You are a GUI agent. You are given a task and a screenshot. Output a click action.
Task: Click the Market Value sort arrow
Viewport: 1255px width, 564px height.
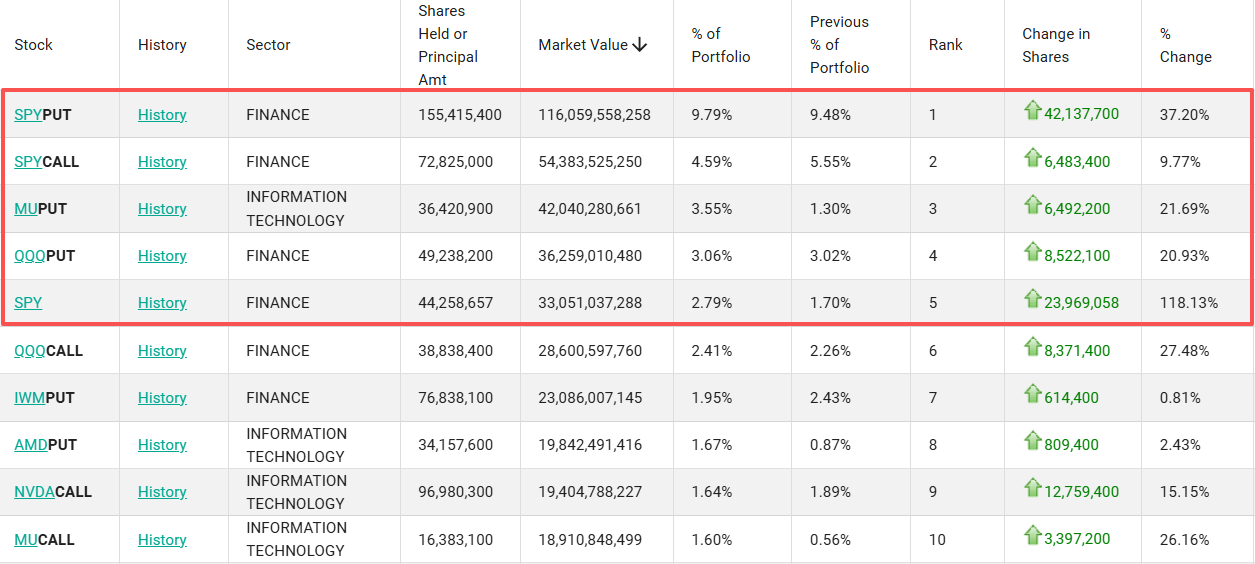point(640,45)
